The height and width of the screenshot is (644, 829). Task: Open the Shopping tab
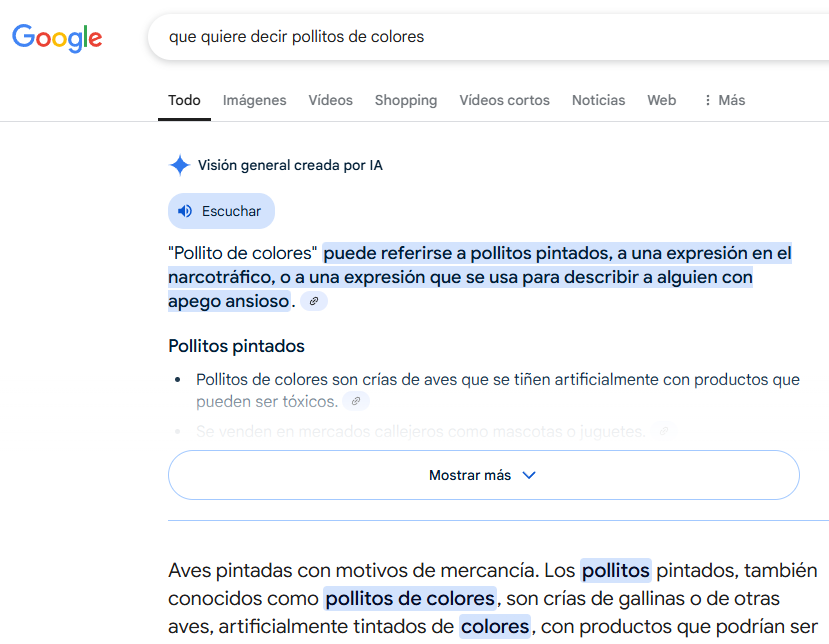[405, 100]
